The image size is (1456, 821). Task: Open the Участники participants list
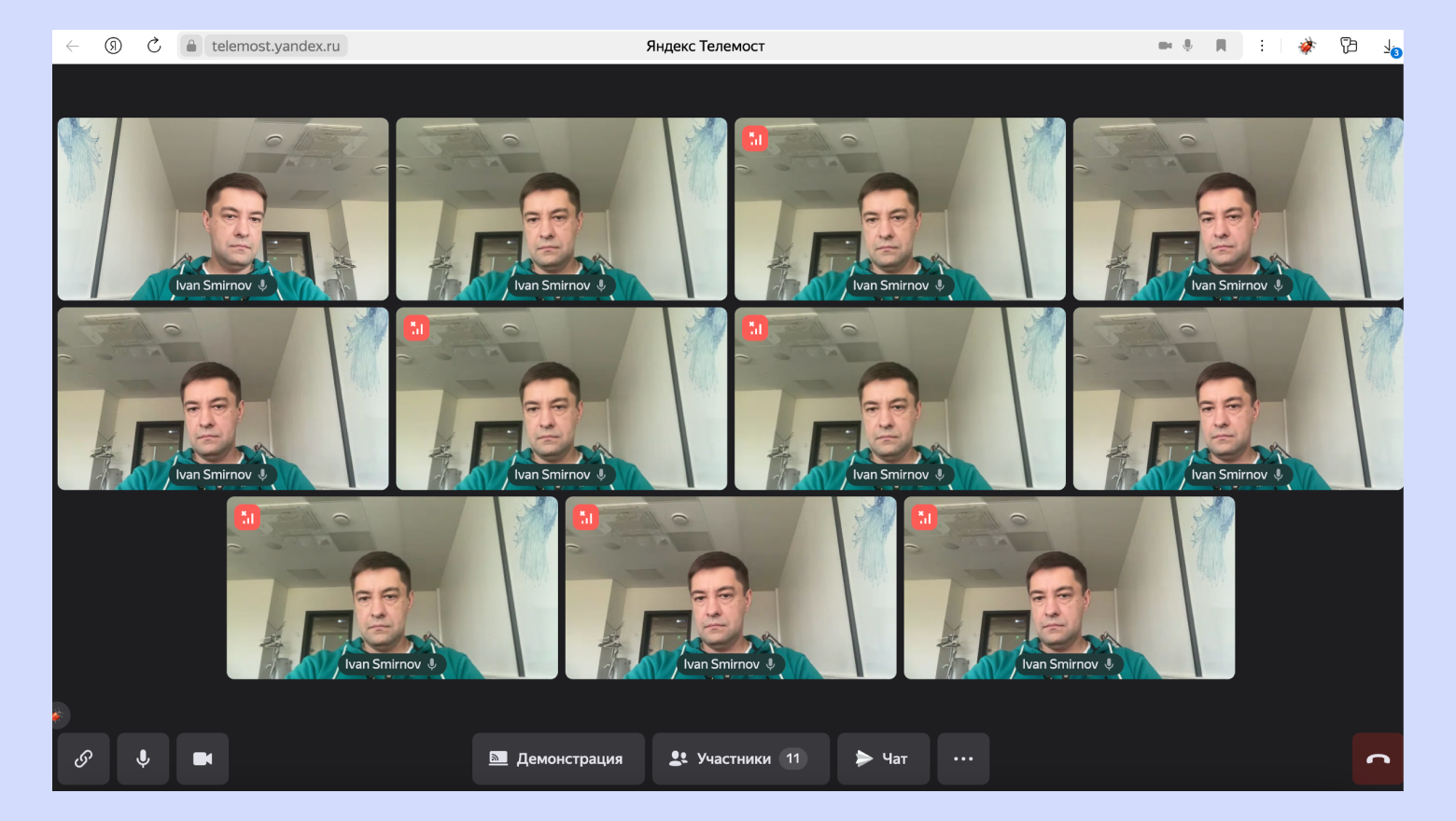[741, 758]
